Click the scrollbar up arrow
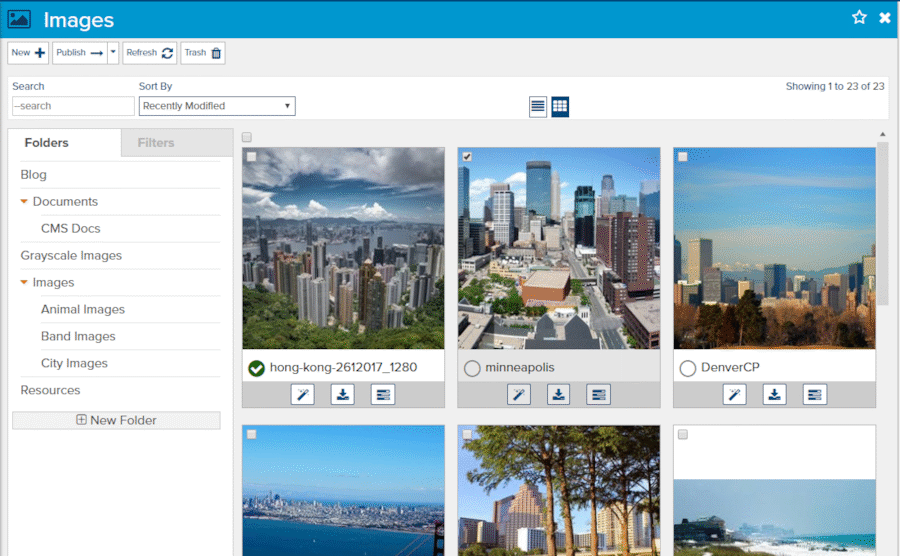 coord(883,134)
